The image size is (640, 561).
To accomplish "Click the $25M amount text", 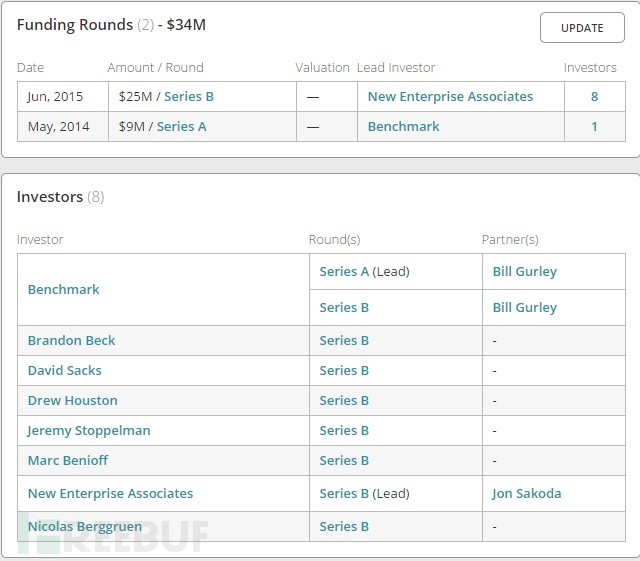I will click(135, 96).
